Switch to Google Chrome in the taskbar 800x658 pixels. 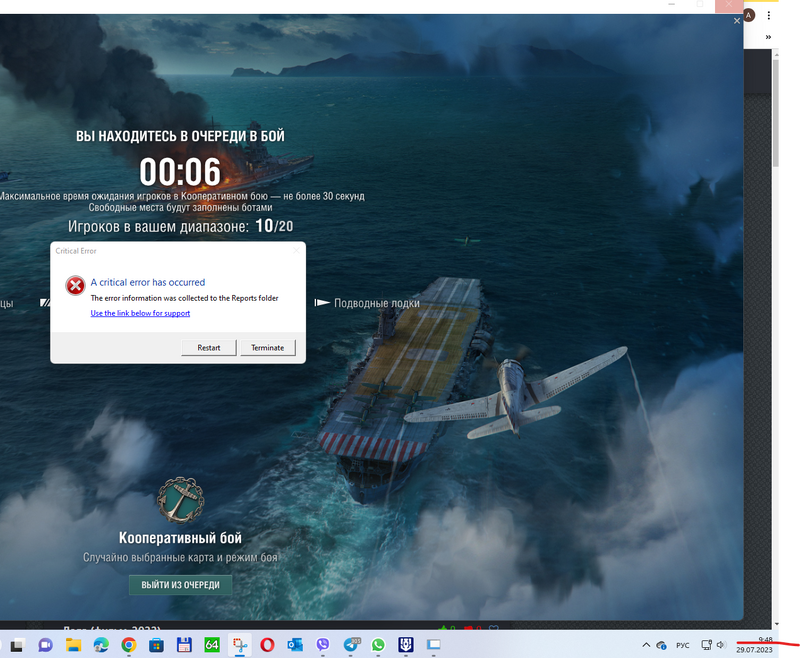[x=129, y=645]
